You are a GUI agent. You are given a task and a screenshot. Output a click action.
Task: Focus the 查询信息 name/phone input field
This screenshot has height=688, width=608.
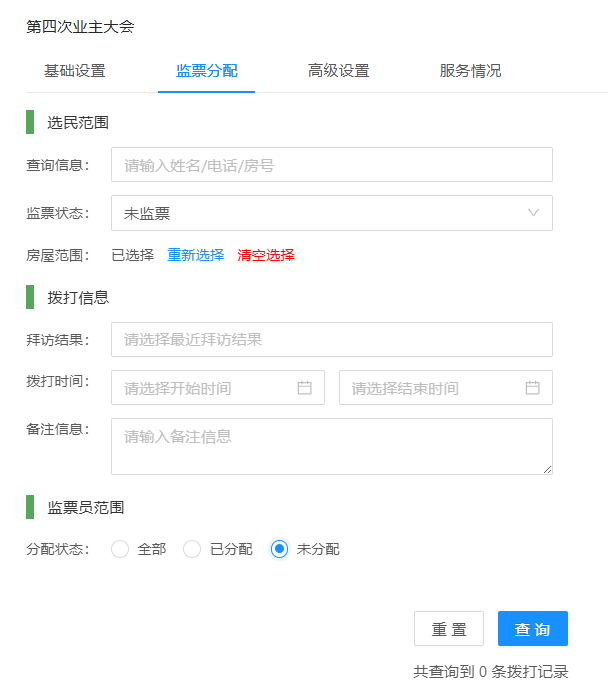(331, 165)
